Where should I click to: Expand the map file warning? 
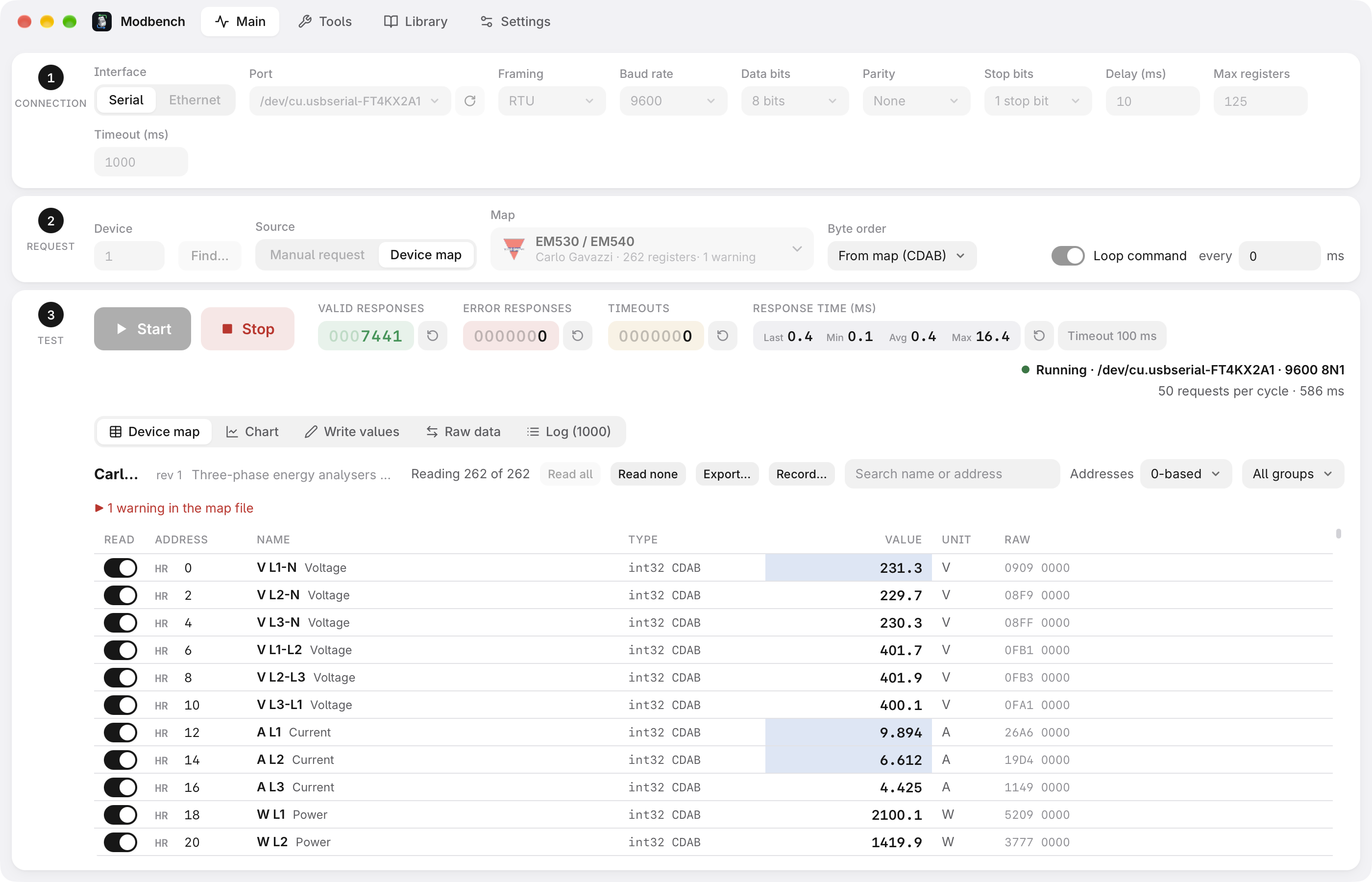coord(174,509)
